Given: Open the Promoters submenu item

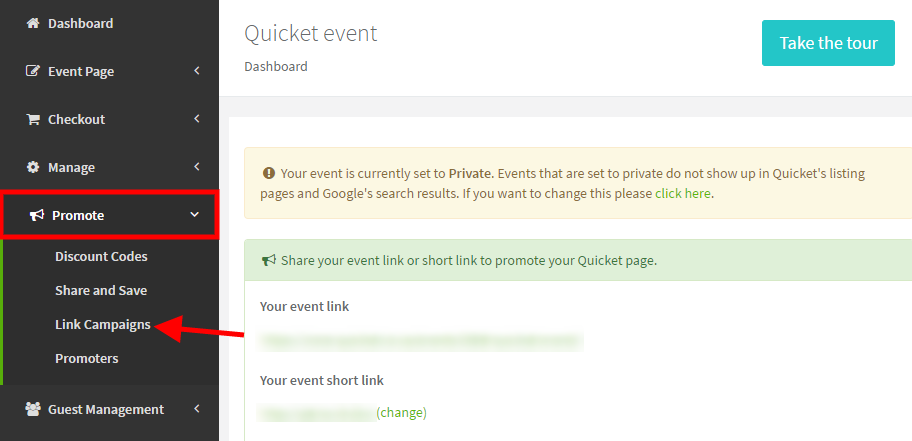Looking at the screenshot, I should (x=86, y=359).
